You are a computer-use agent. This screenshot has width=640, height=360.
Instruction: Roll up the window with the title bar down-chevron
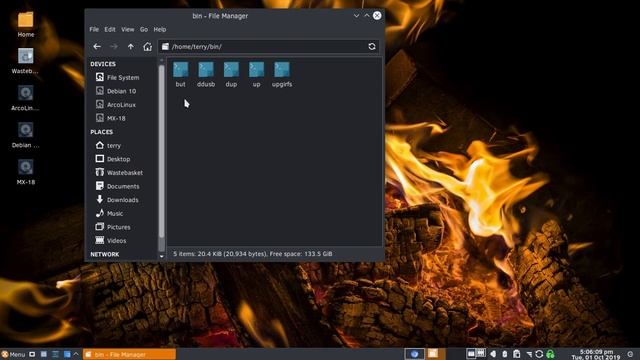pos(356,16)
